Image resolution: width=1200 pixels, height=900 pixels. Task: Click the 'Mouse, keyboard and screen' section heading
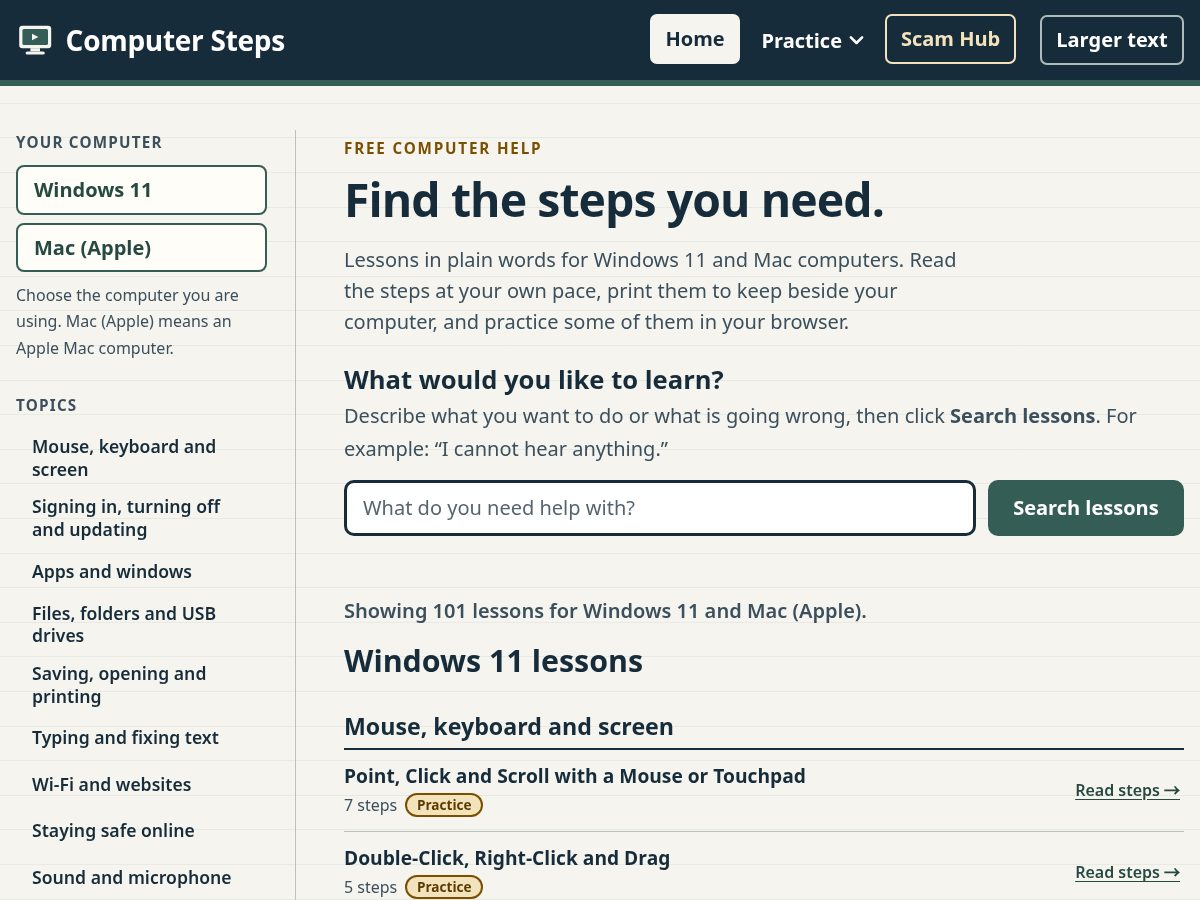[x=509, y=727]
